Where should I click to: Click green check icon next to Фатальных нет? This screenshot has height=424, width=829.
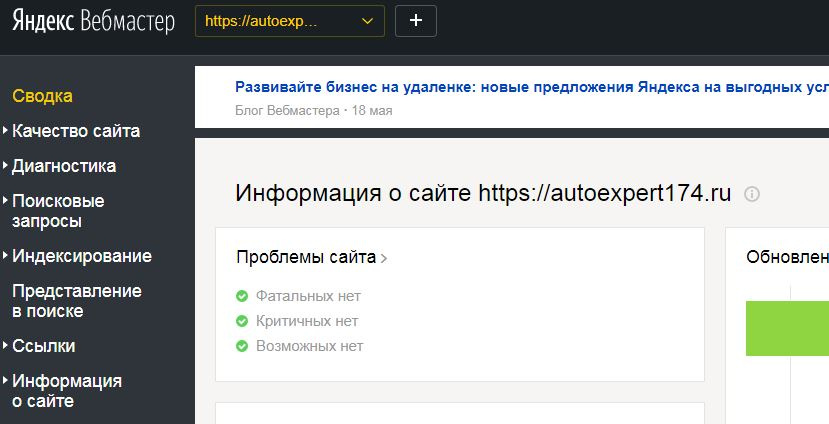241,296
